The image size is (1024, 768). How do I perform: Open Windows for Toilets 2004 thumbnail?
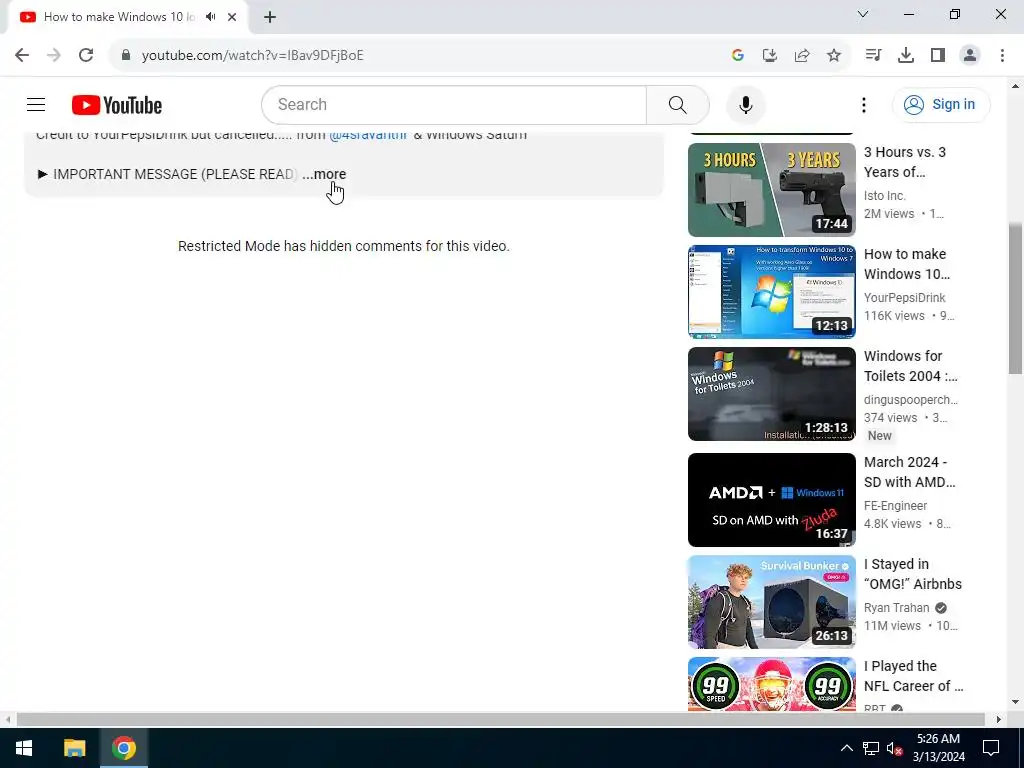pyautogui.click(x=771, y=394)
